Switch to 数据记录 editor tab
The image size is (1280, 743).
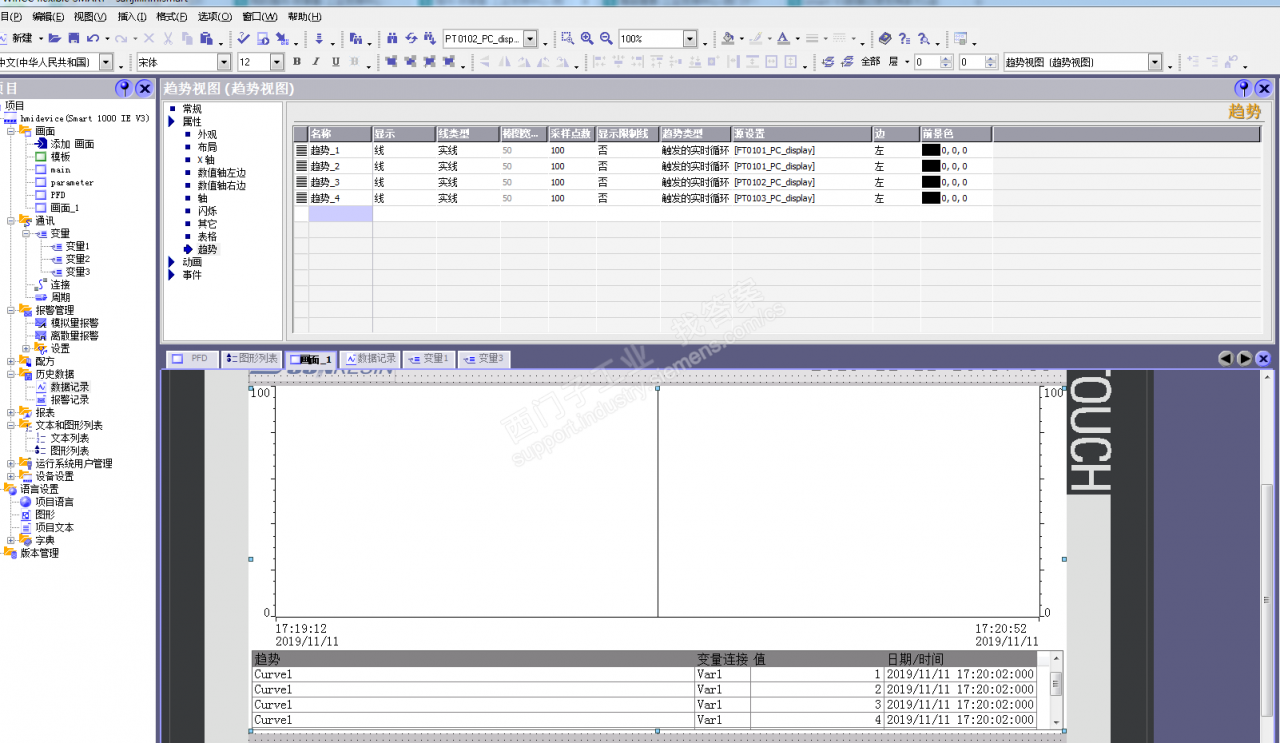pos(371,358)
